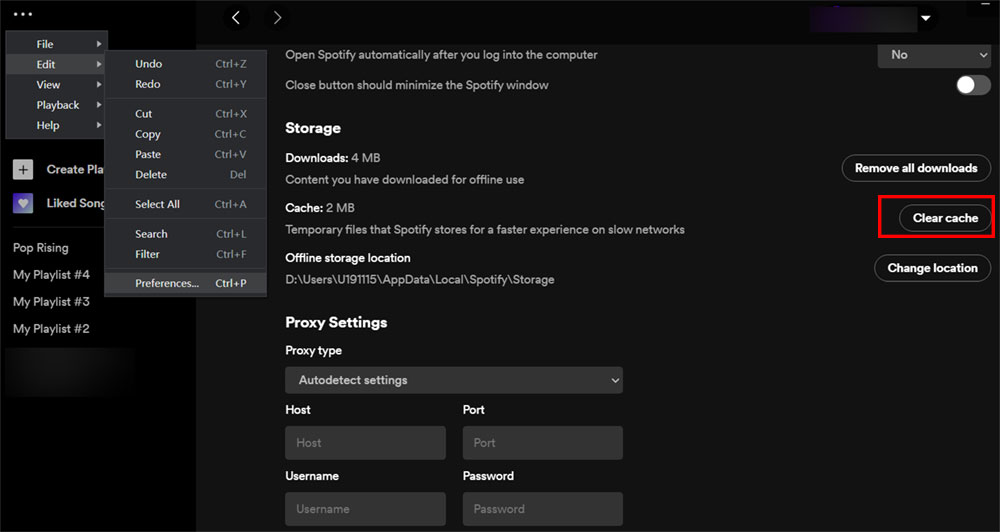Image resolution: width=1000 pixels, height=532 pixels.
Task: Open the user account dropdown arrow
Action: tap(926, 18)
